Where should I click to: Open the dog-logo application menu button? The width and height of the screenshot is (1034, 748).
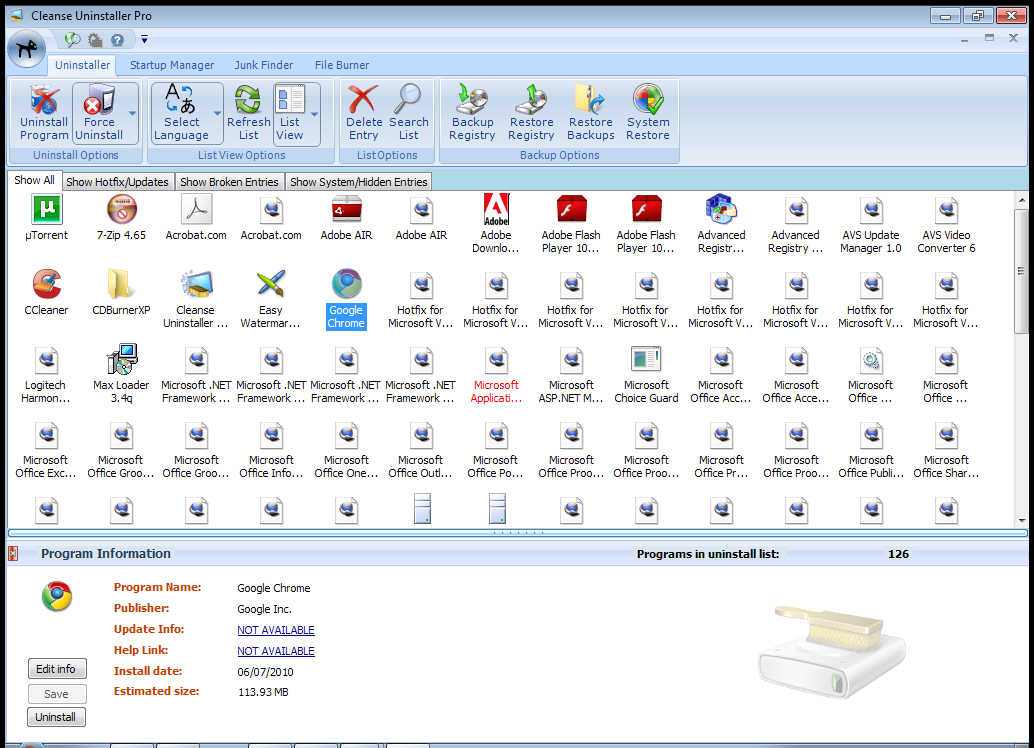coord(27,48)
